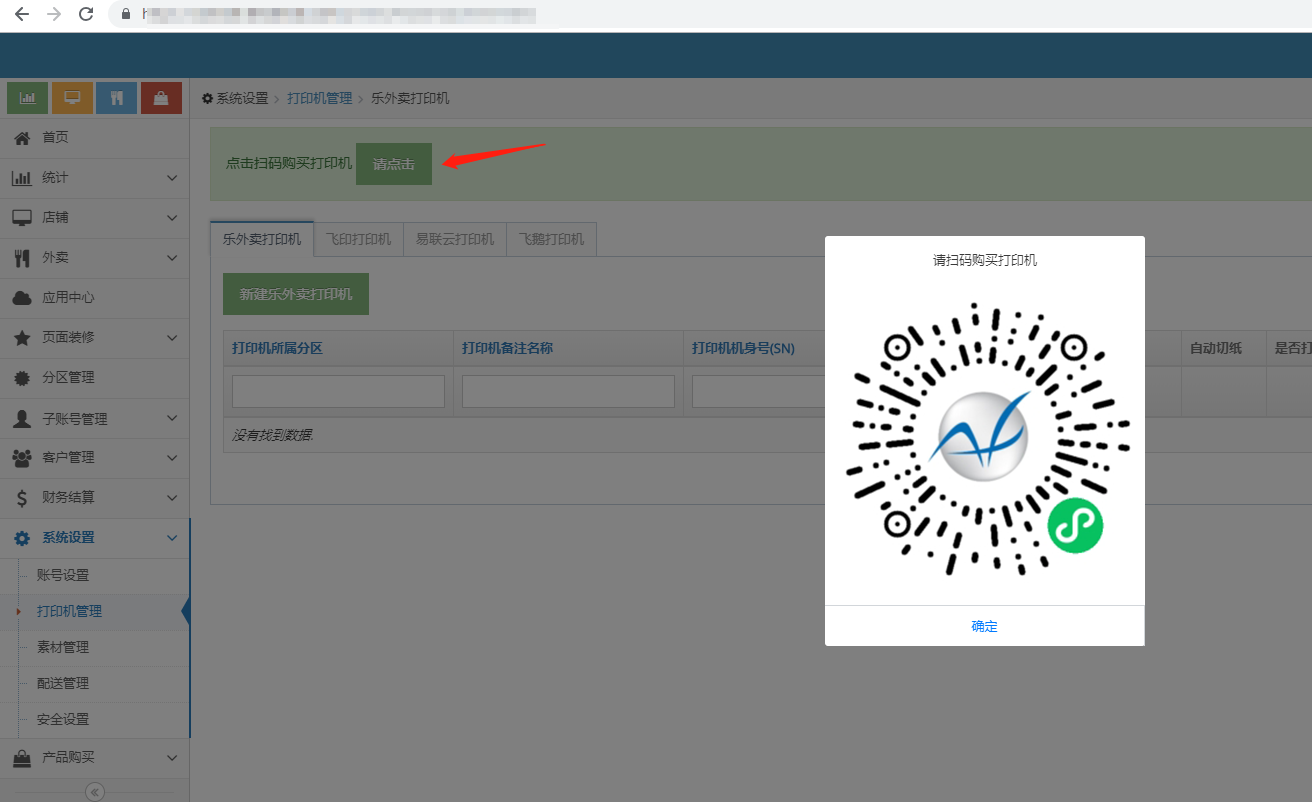The image size is (1312, 802).
Task: Expand the 子账号管理 menu chevron
Action: (172, 418)
